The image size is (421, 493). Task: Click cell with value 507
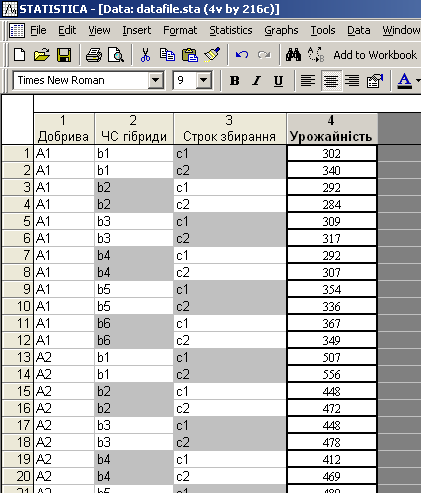[332, 358]
